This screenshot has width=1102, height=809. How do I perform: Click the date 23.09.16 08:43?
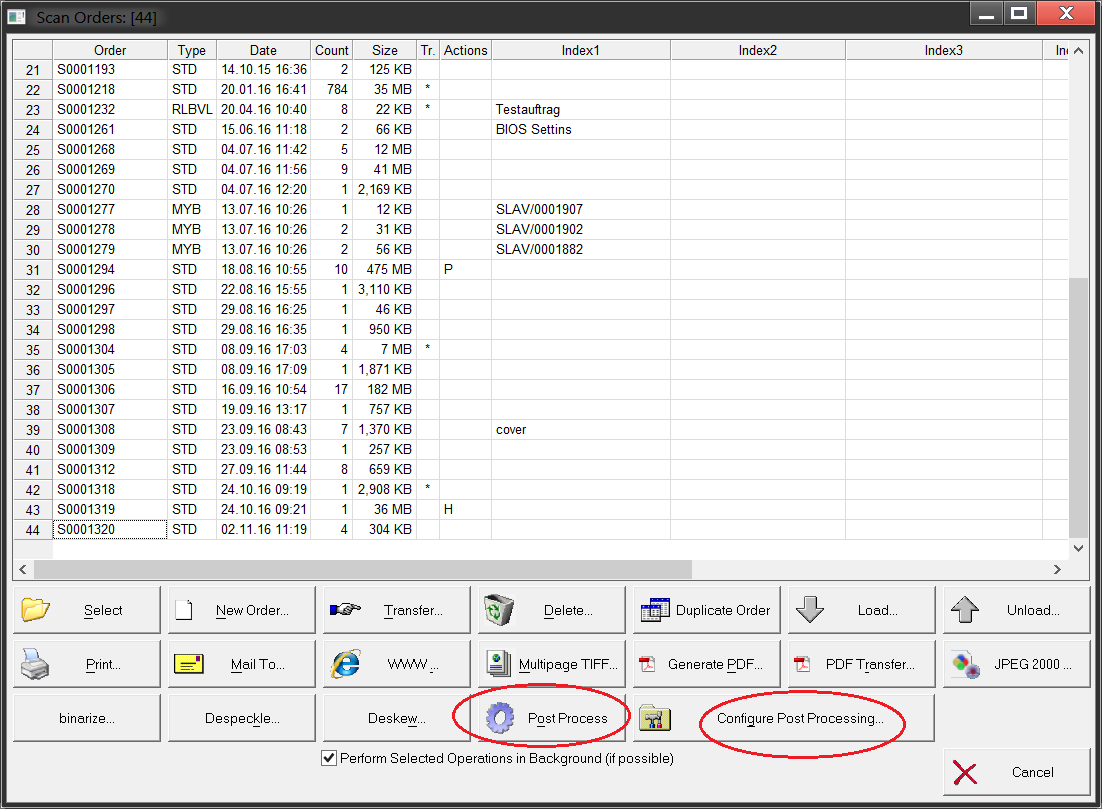264,429
